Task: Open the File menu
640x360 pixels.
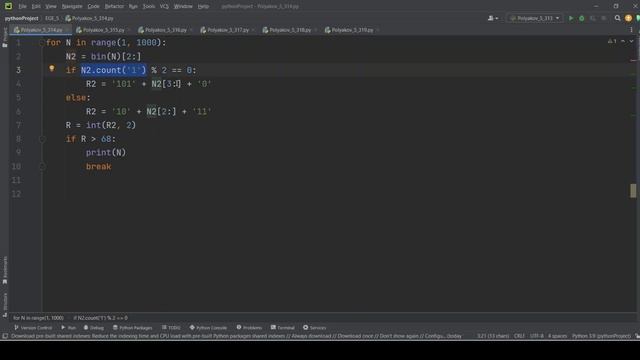Action: point(22,6)
